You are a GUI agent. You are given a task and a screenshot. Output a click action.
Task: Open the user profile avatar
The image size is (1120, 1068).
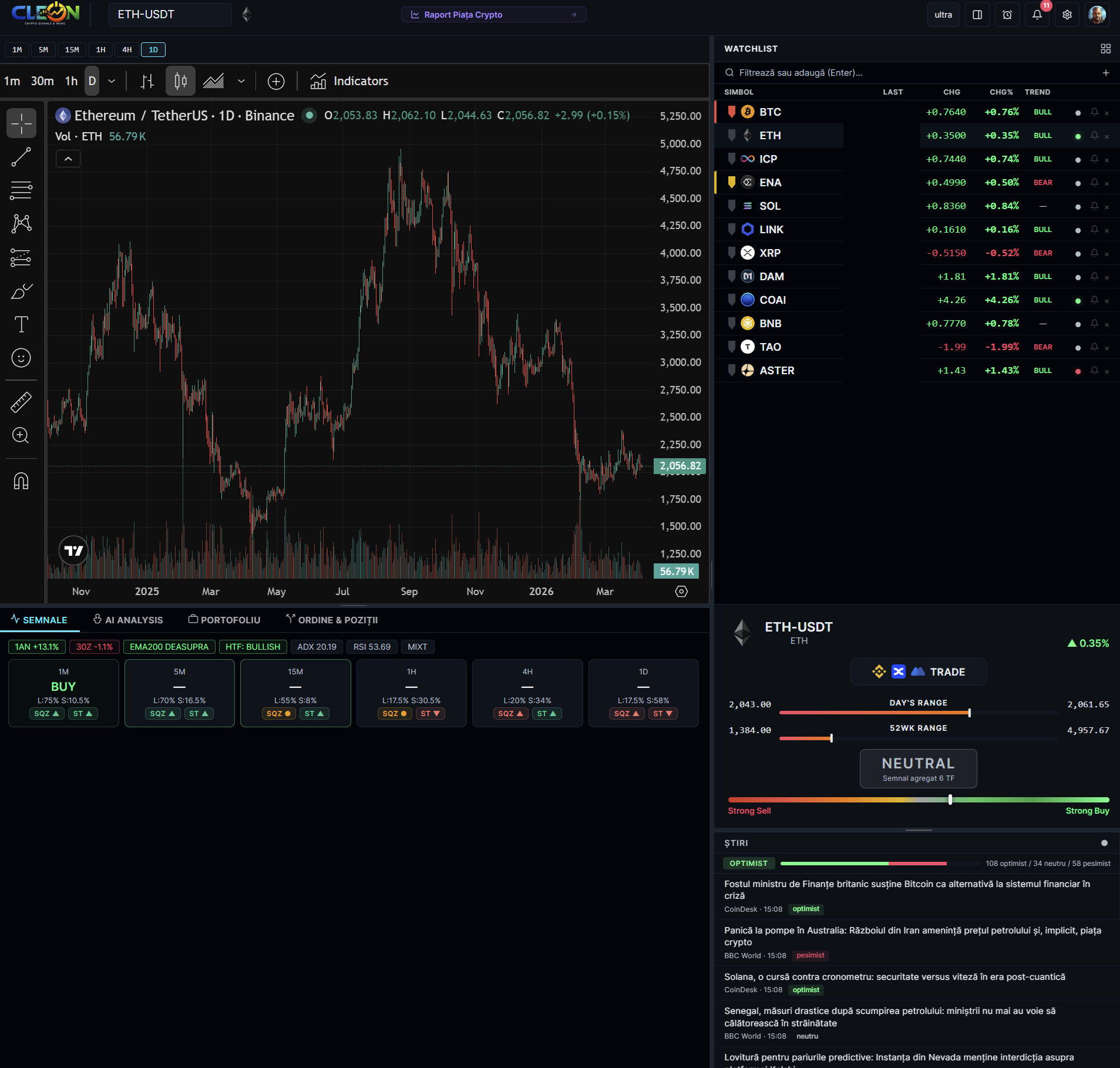(1097, 15)
